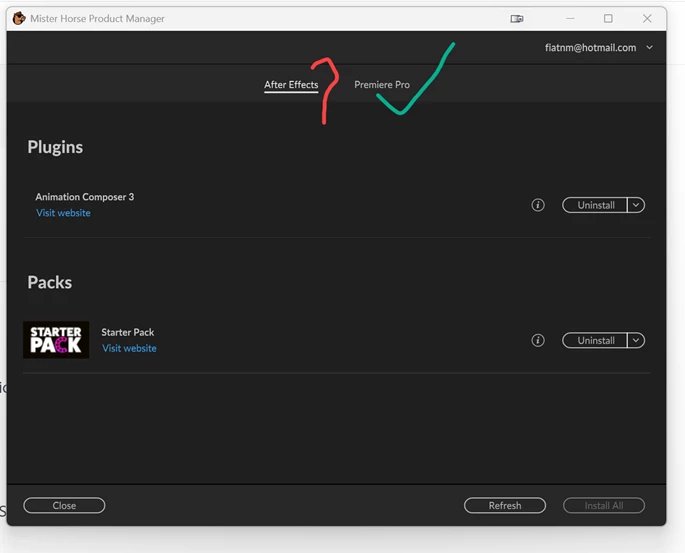Close the window with the title bar X
The width and height of the screenshot is (685, 553).
[x=647, y=18]
